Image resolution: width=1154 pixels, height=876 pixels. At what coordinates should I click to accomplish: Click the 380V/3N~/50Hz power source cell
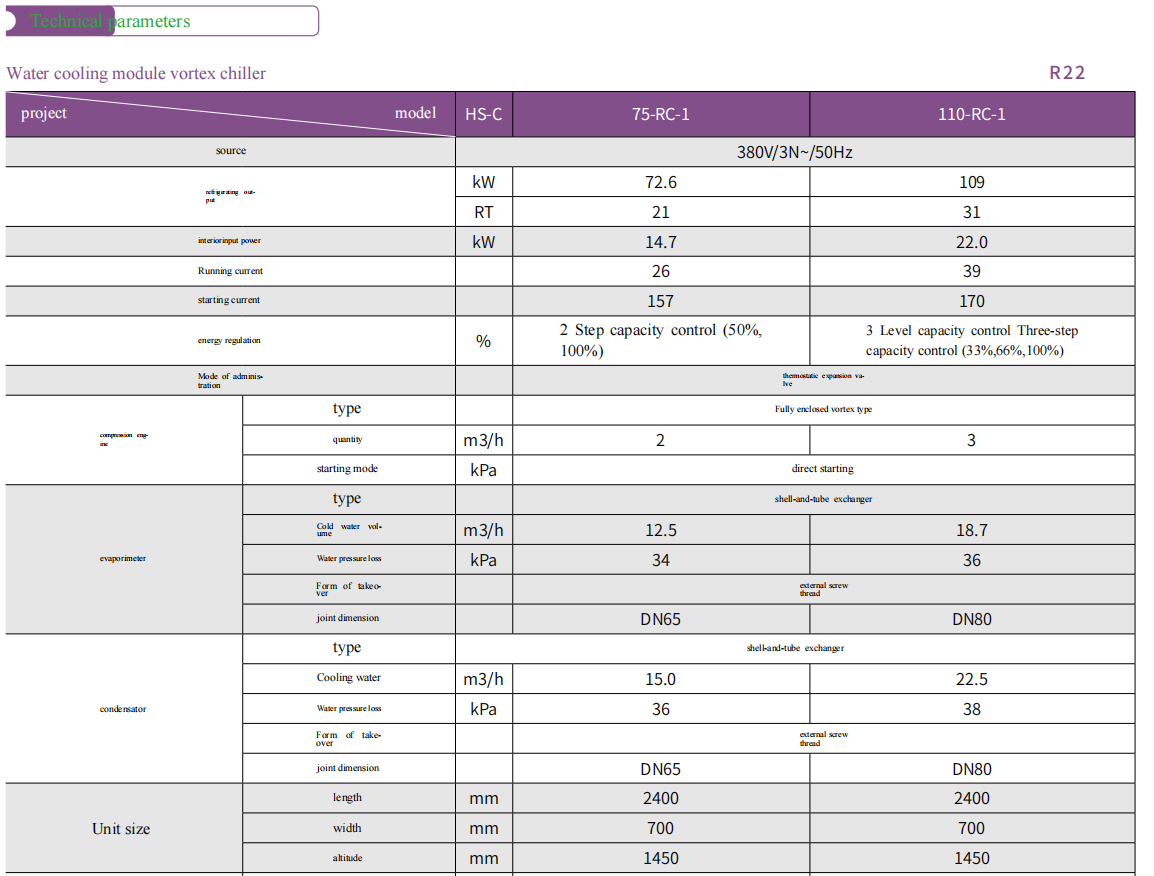[794, 152]
